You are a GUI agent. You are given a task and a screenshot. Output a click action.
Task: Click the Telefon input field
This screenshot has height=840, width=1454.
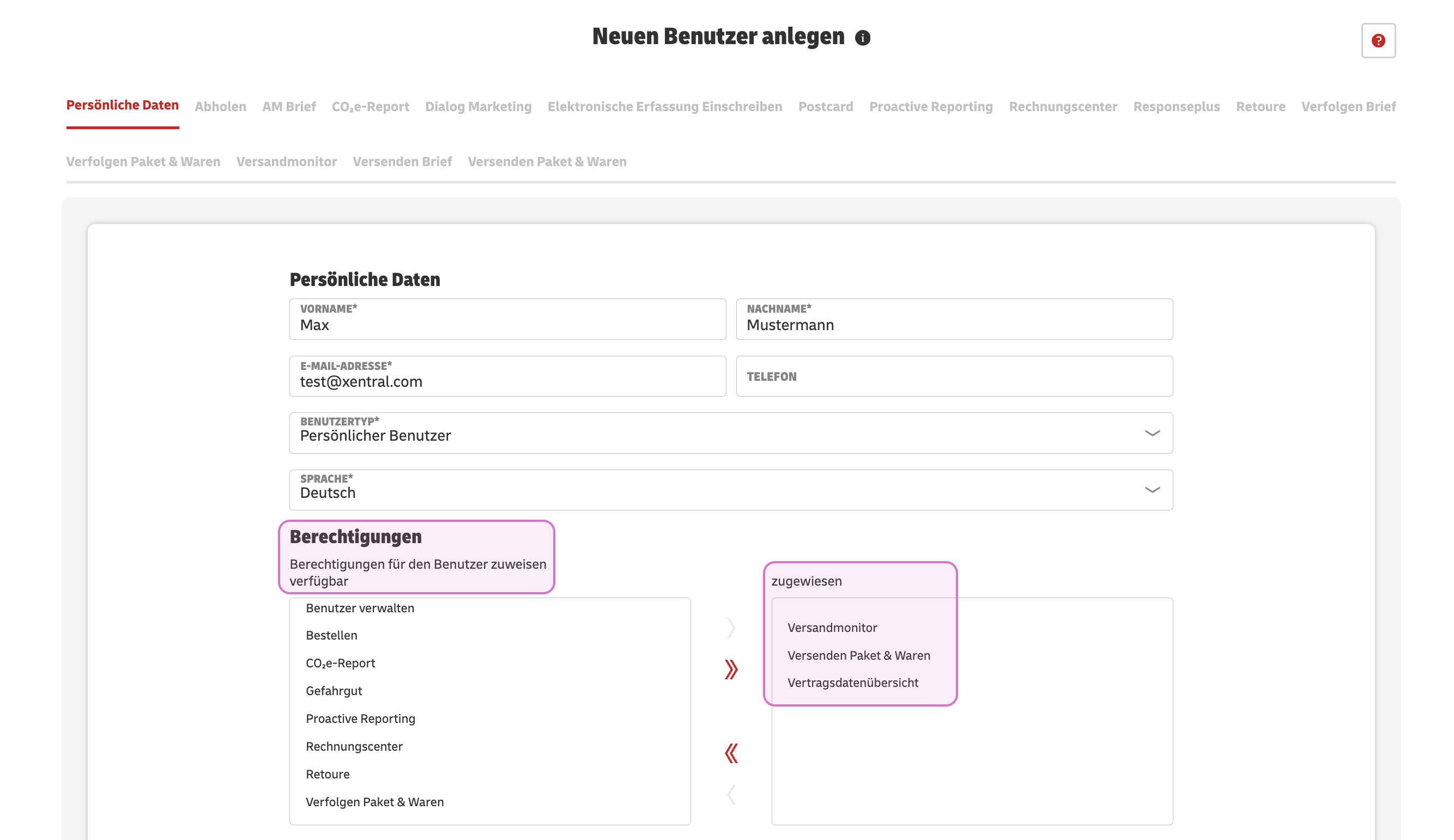[954, 376]
